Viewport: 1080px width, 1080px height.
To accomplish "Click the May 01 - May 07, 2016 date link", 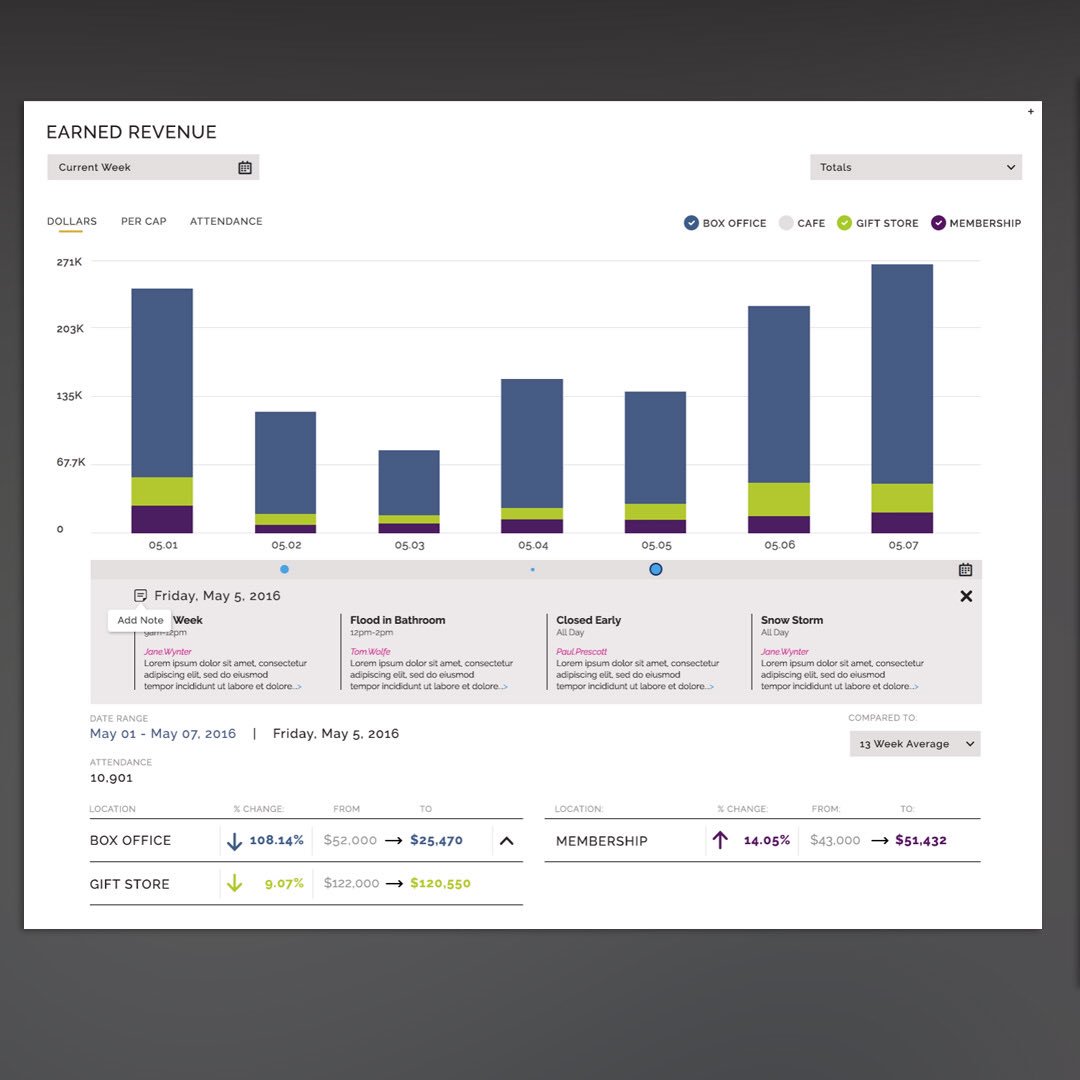I will coord(162,733).
